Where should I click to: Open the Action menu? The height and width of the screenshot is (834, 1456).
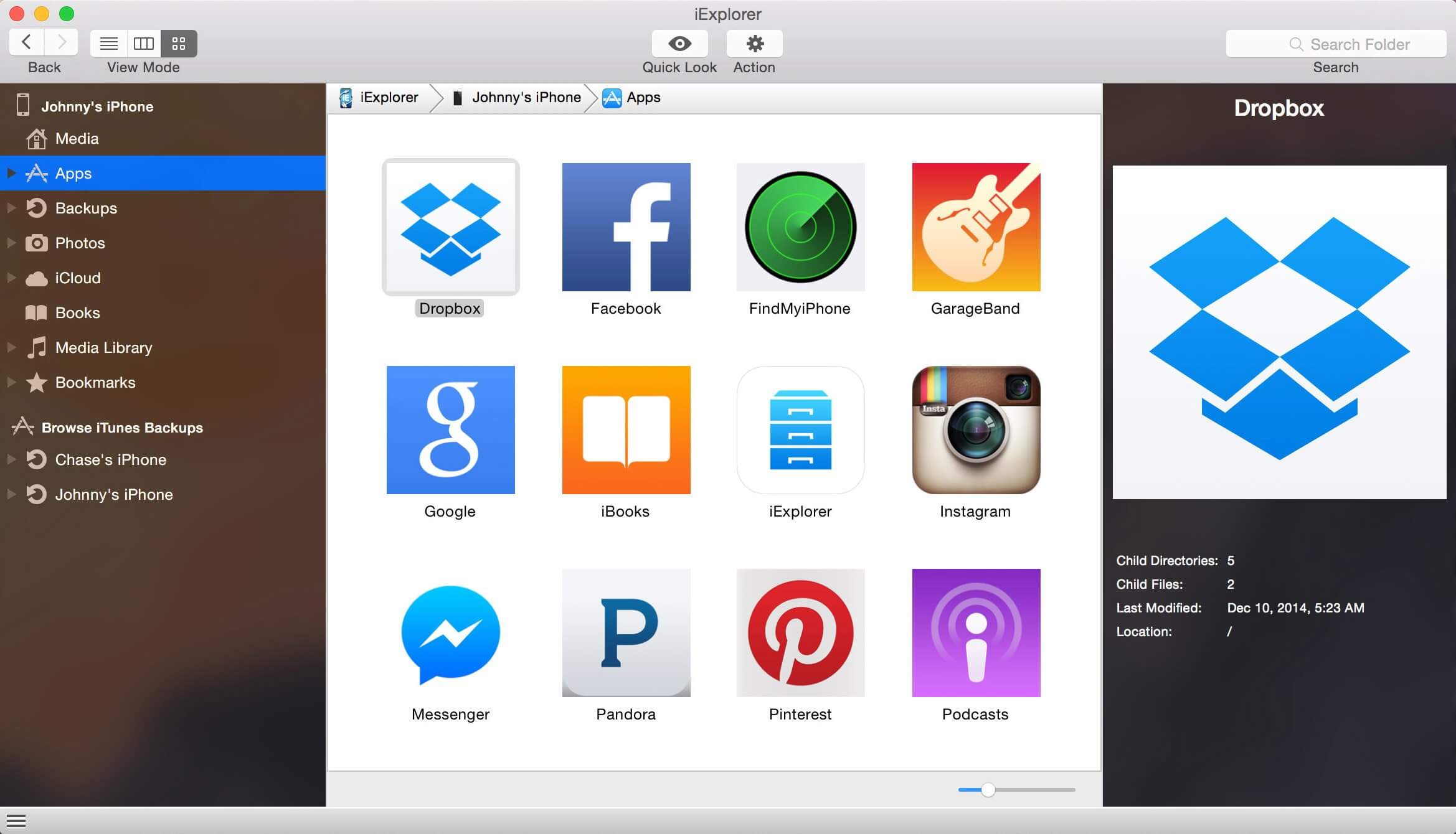(x=754, y=44)
